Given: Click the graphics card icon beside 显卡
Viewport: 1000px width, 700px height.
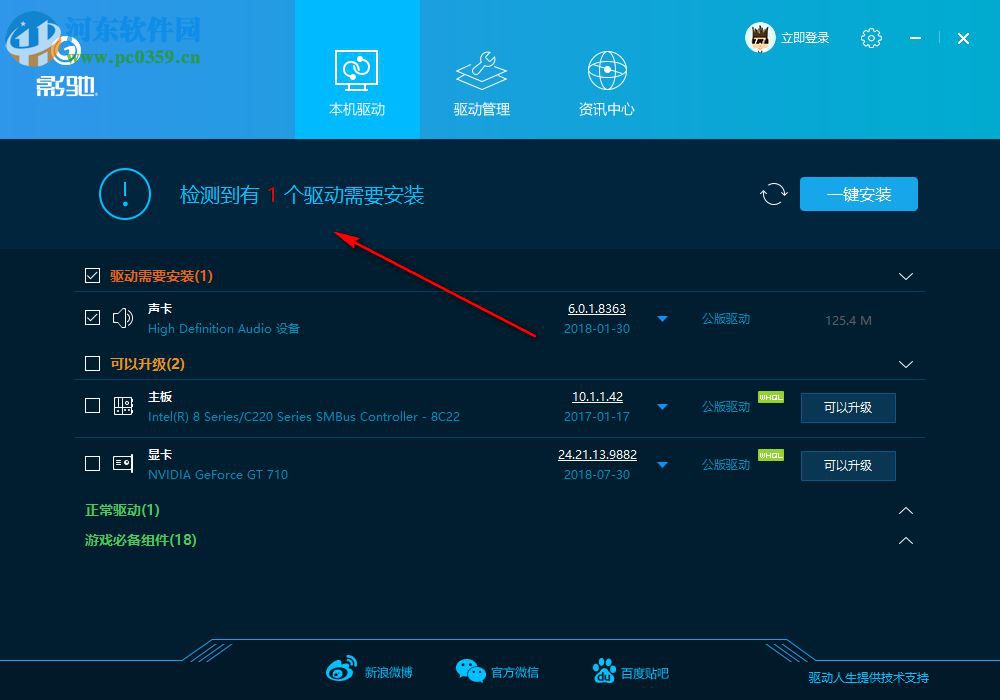Looking at the screenshot, I should point(122,464).
